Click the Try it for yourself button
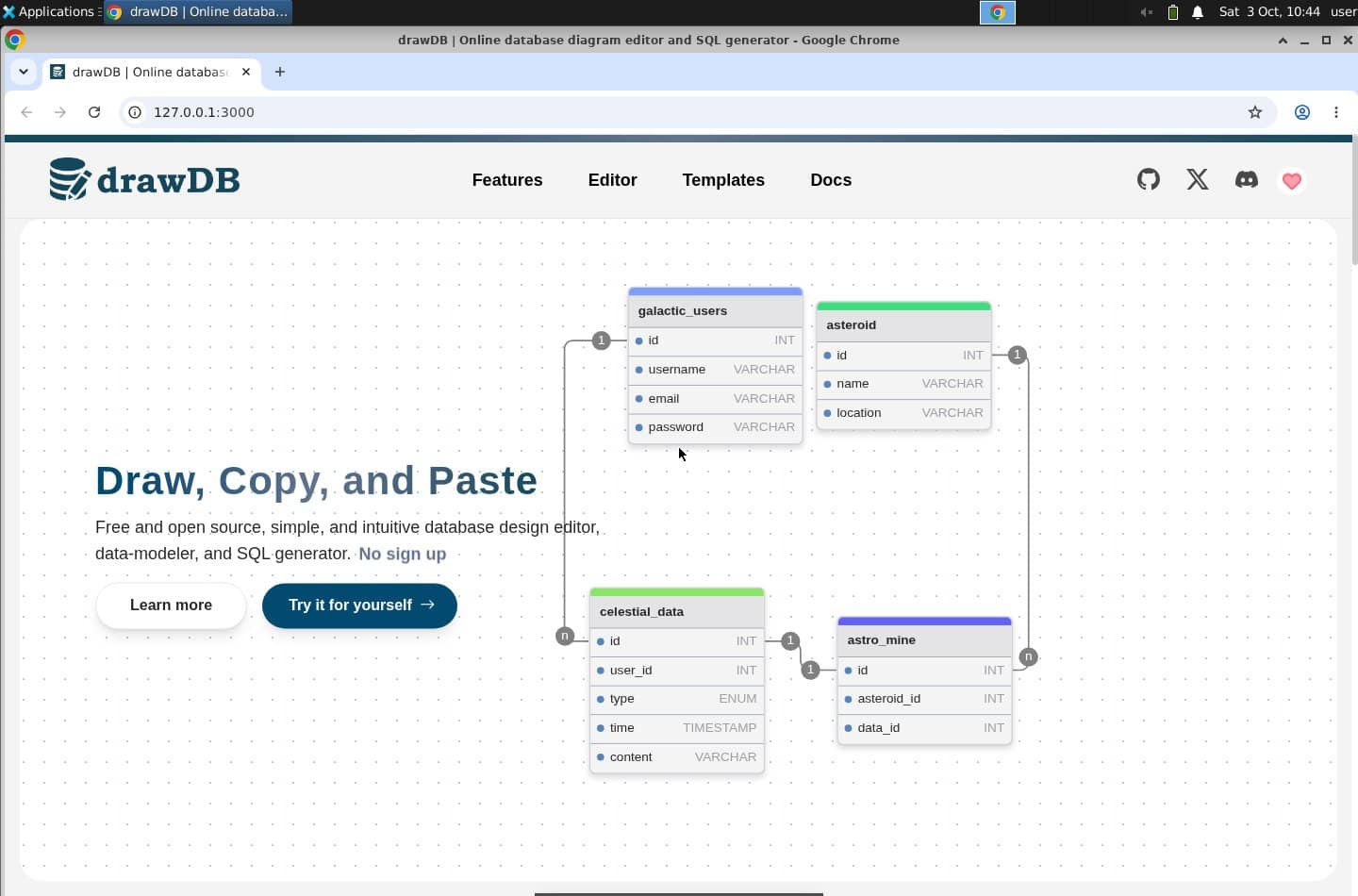Image resolution: width=1358 pixels, height=896 pixels. pyautogui.click(x=359, y=606)
